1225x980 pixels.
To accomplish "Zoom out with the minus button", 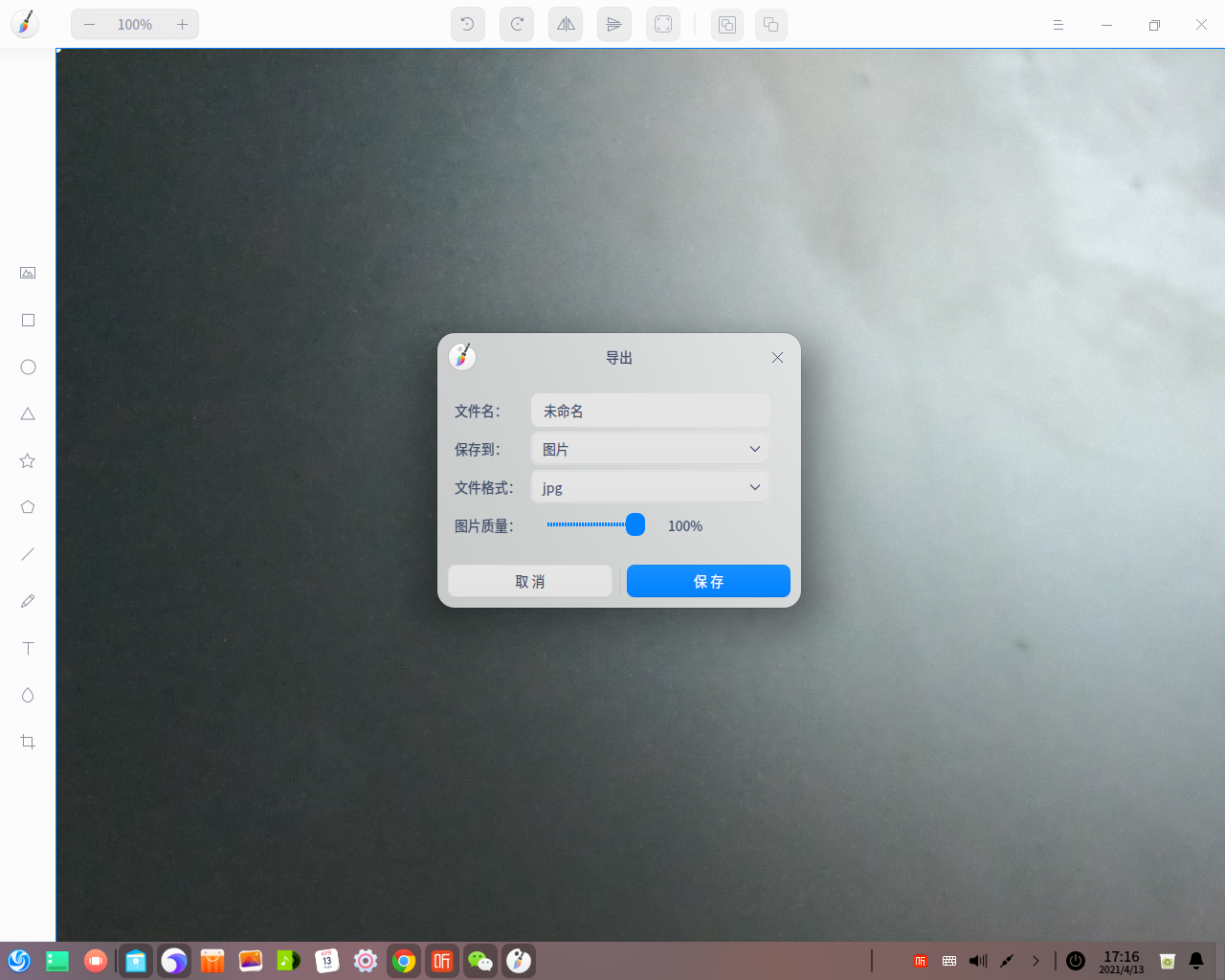I will pyautogui.click(x=89, y=24).
